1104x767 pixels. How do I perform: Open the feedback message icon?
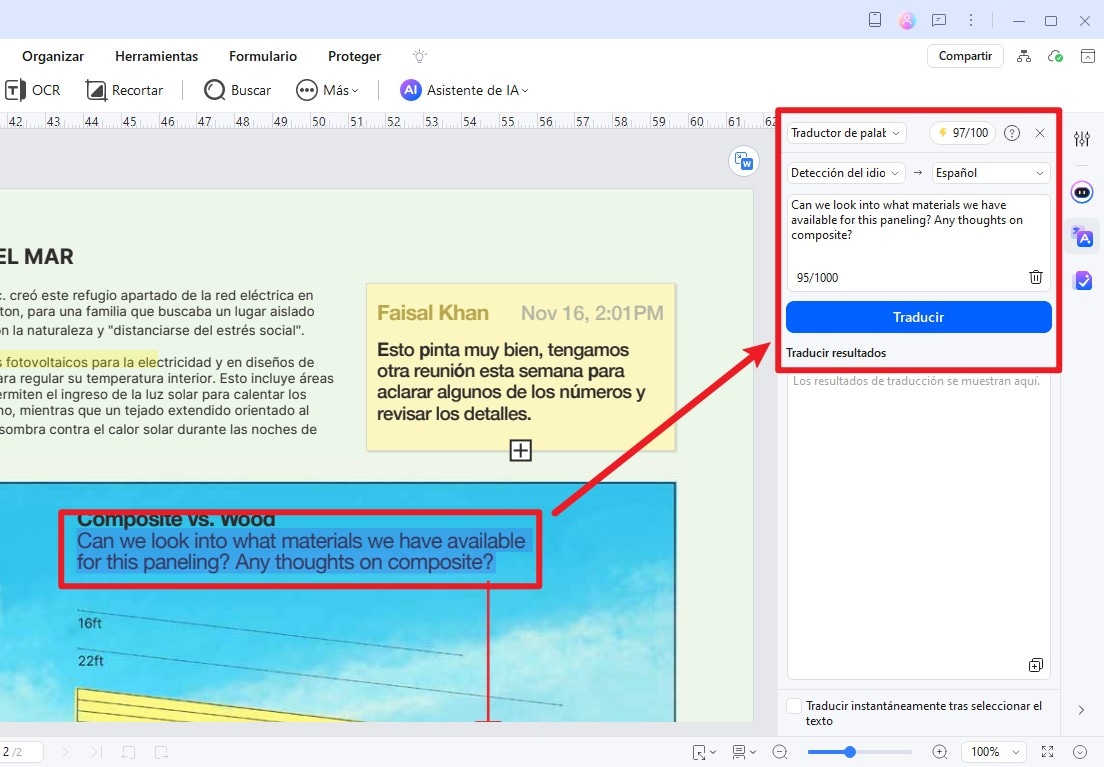pos(939,20)
